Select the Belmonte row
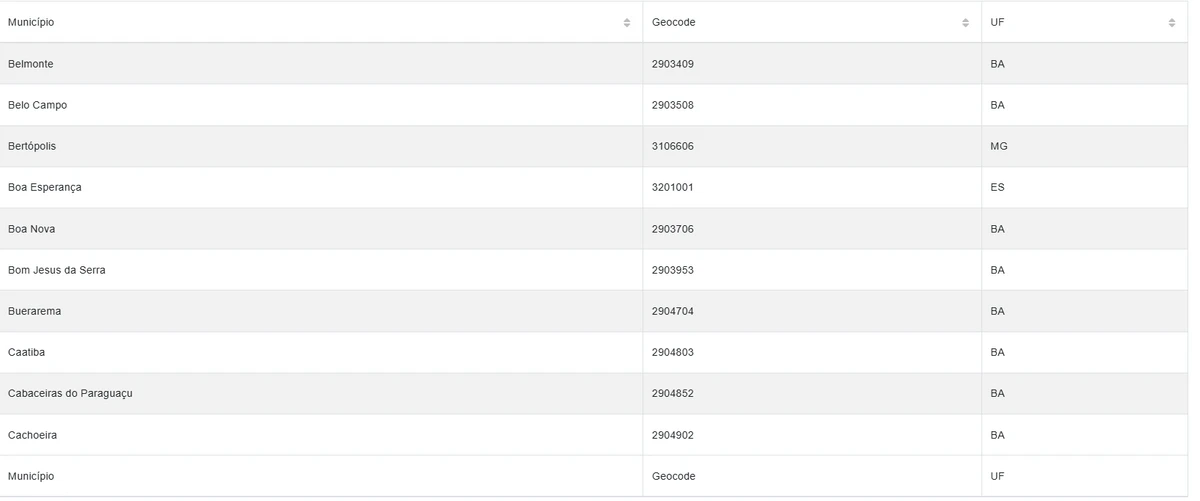This screenshot has width=1200, height=501. coord(31,64)
